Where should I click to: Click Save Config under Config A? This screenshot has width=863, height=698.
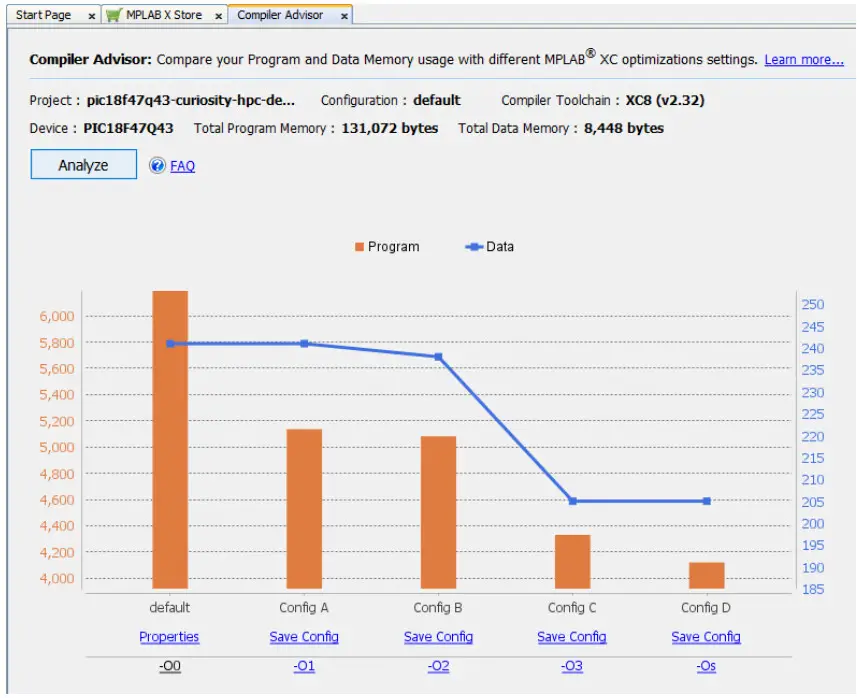(304, 637)
